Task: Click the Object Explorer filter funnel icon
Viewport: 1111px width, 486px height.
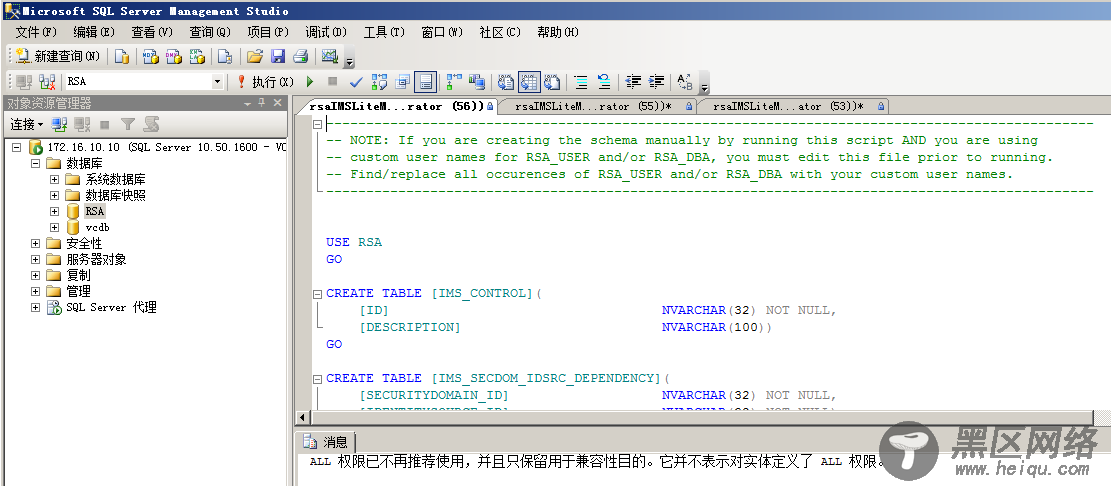Action: point(128,125)
